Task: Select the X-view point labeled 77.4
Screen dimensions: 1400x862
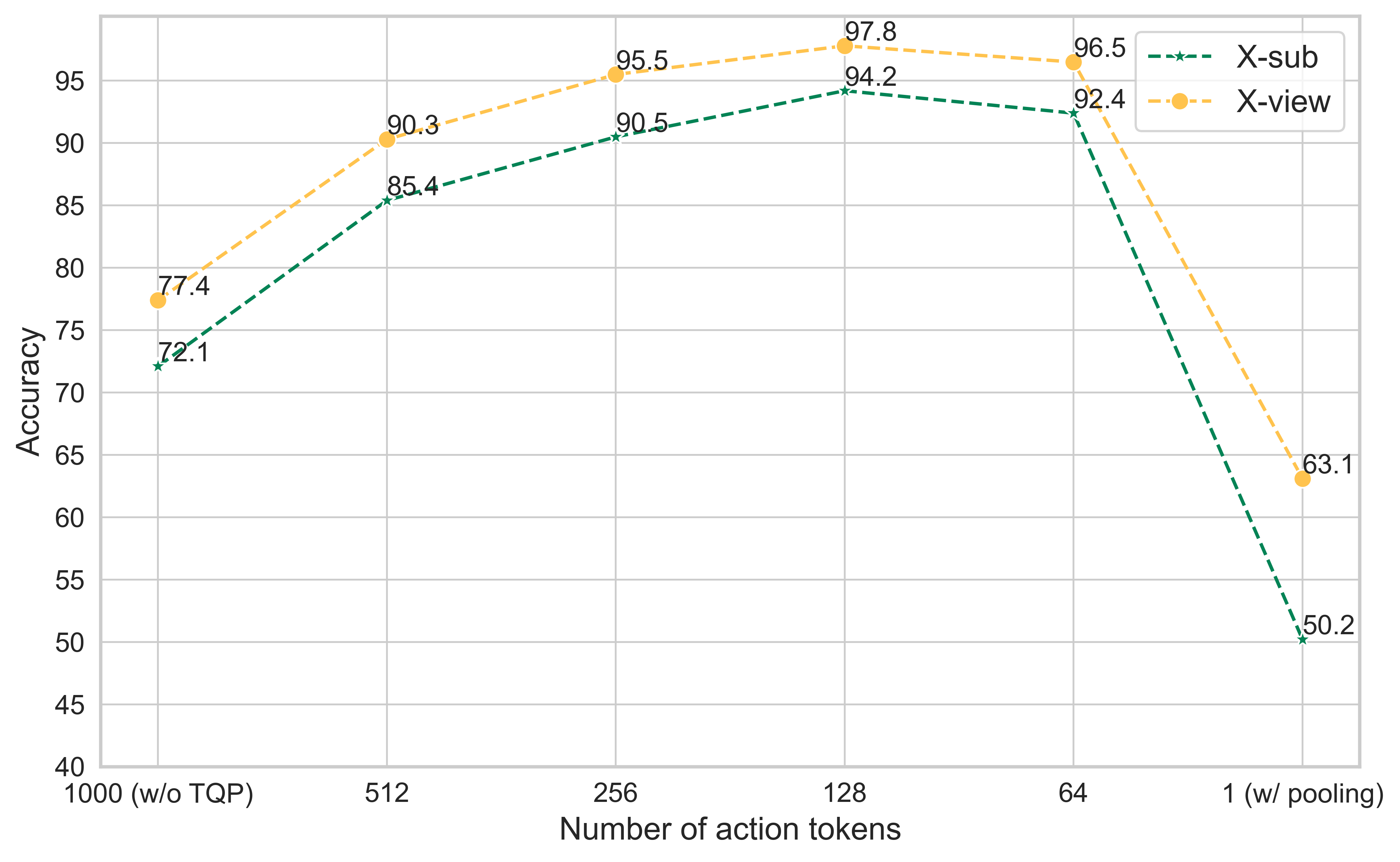Action: click(x=158, y=301)
